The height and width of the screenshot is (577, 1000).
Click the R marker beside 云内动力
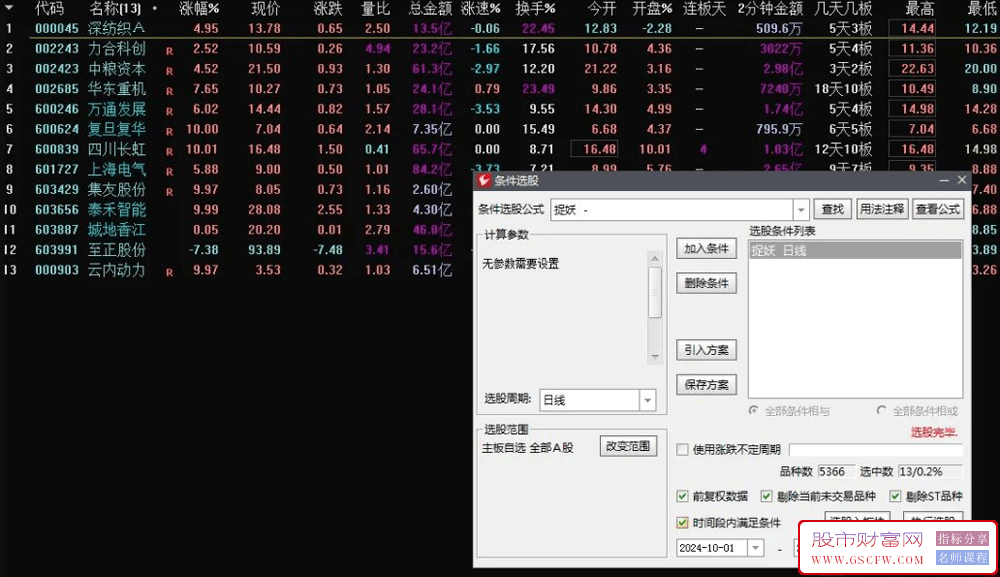(x=170, y=272)
